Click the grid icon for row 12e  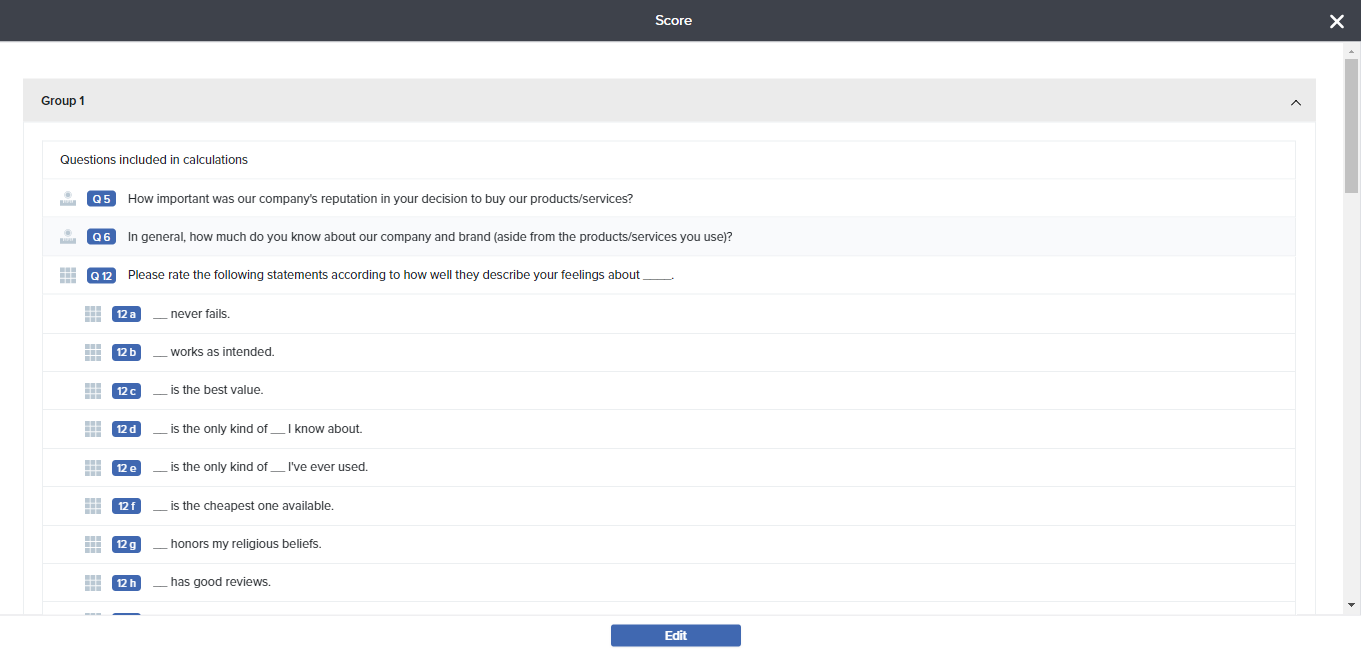tap(93, 467)
